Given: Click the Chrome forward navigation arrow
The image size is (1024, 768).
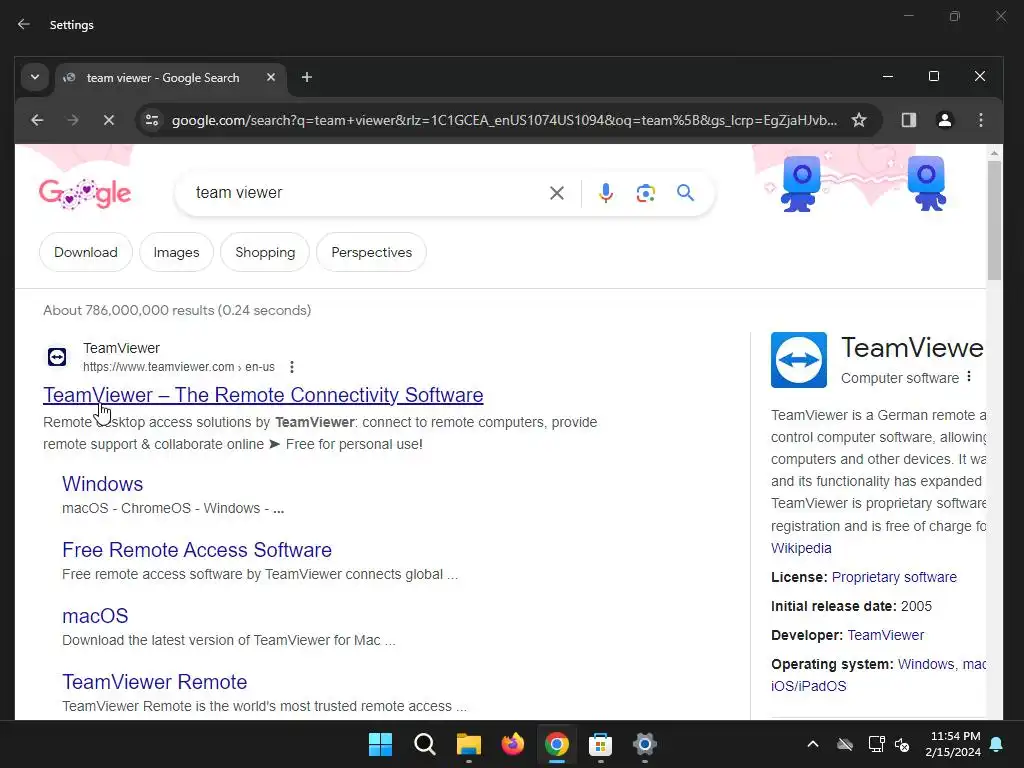Looking at the screenshot, I should click(x=72, y=120).
